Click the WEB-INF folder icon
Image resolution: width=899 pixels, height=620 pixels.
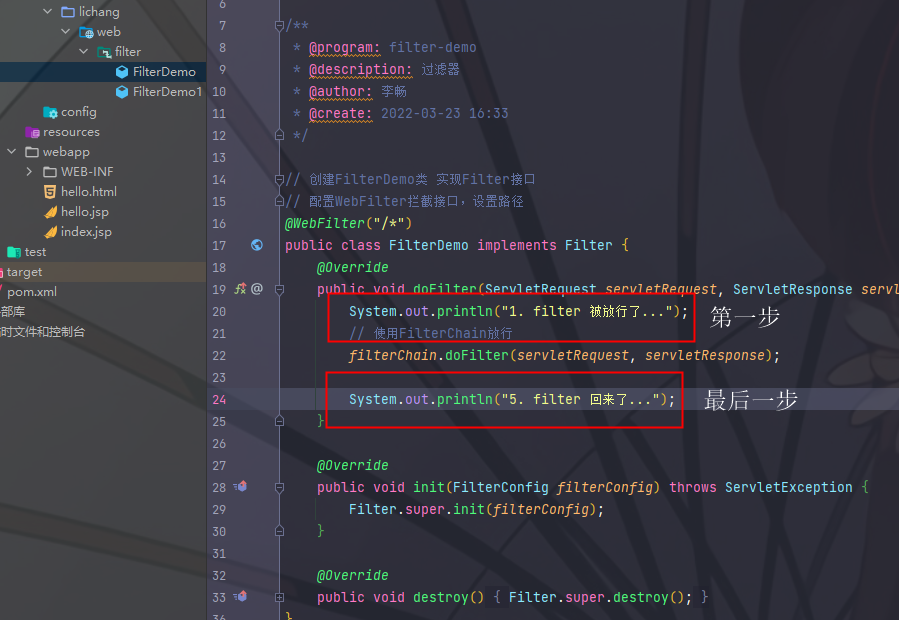(50, 171)
